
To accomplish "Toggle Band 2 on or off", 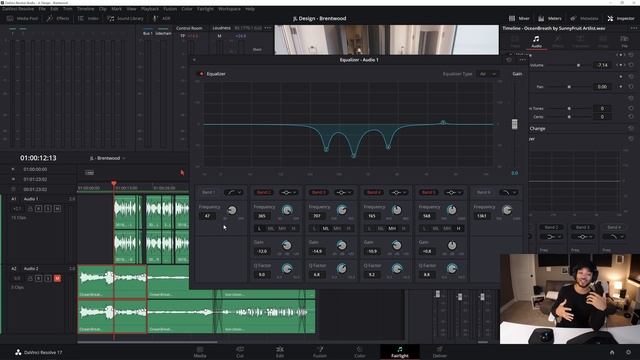I will click(x=263, y=192).
